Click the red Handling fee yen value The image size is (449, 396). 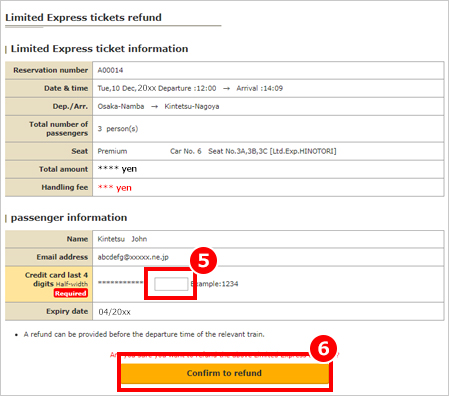point(114,188)
